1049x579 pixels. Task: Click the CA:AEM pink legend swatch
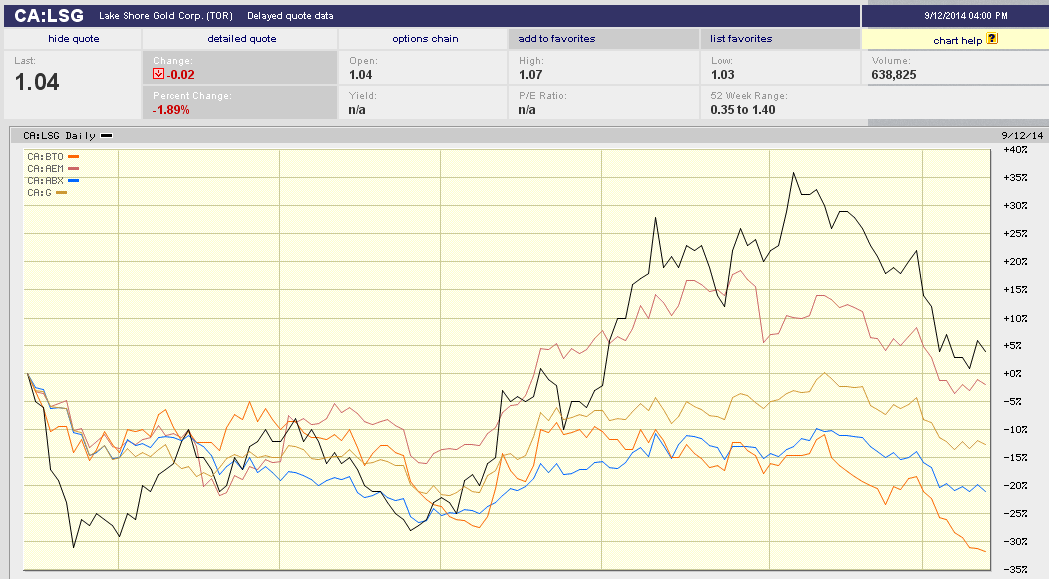[74, 169]
